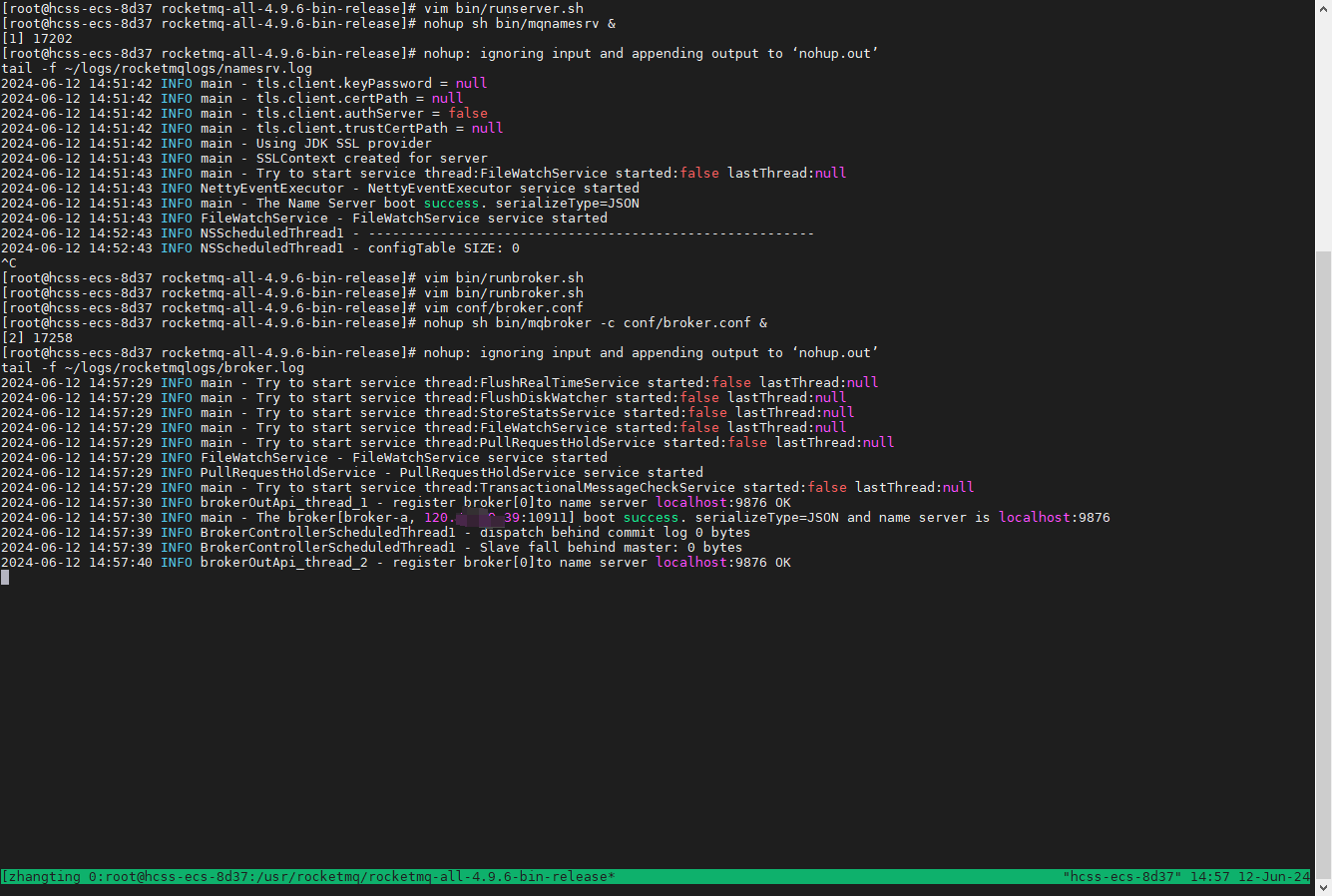Click the tail broker.log command line

[x=153, y=368]
